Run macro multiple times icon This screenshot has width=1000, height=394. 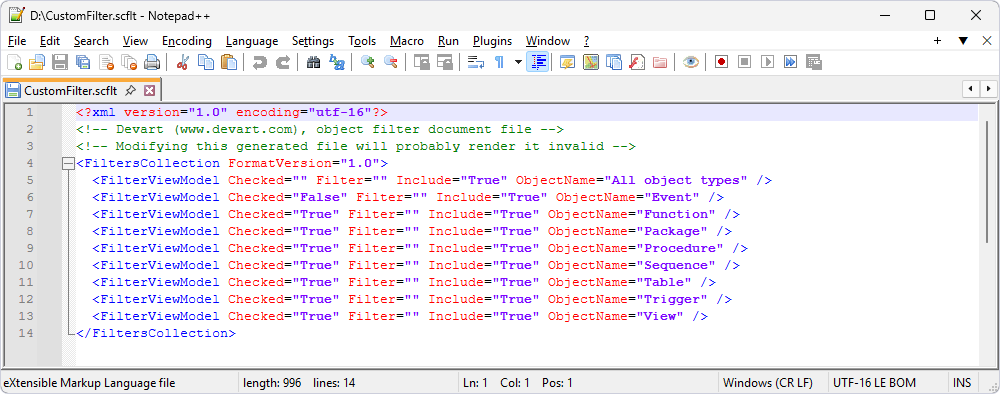coord(790,62)
